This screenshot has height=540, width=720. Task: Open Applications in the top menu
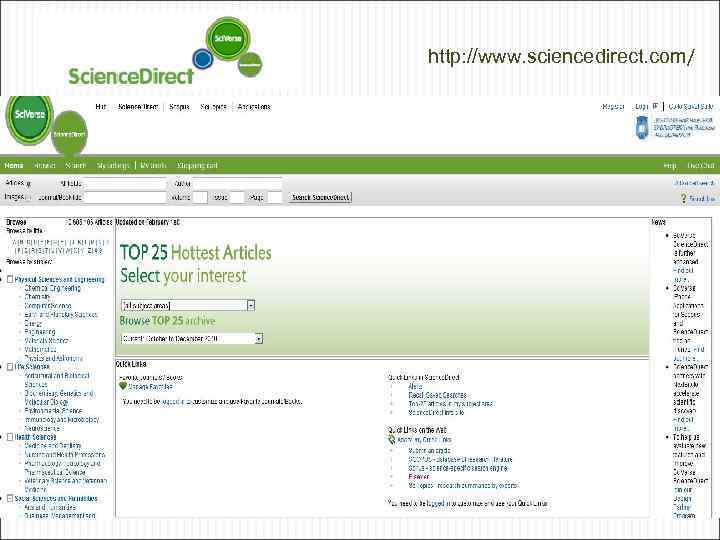[254, 107]
